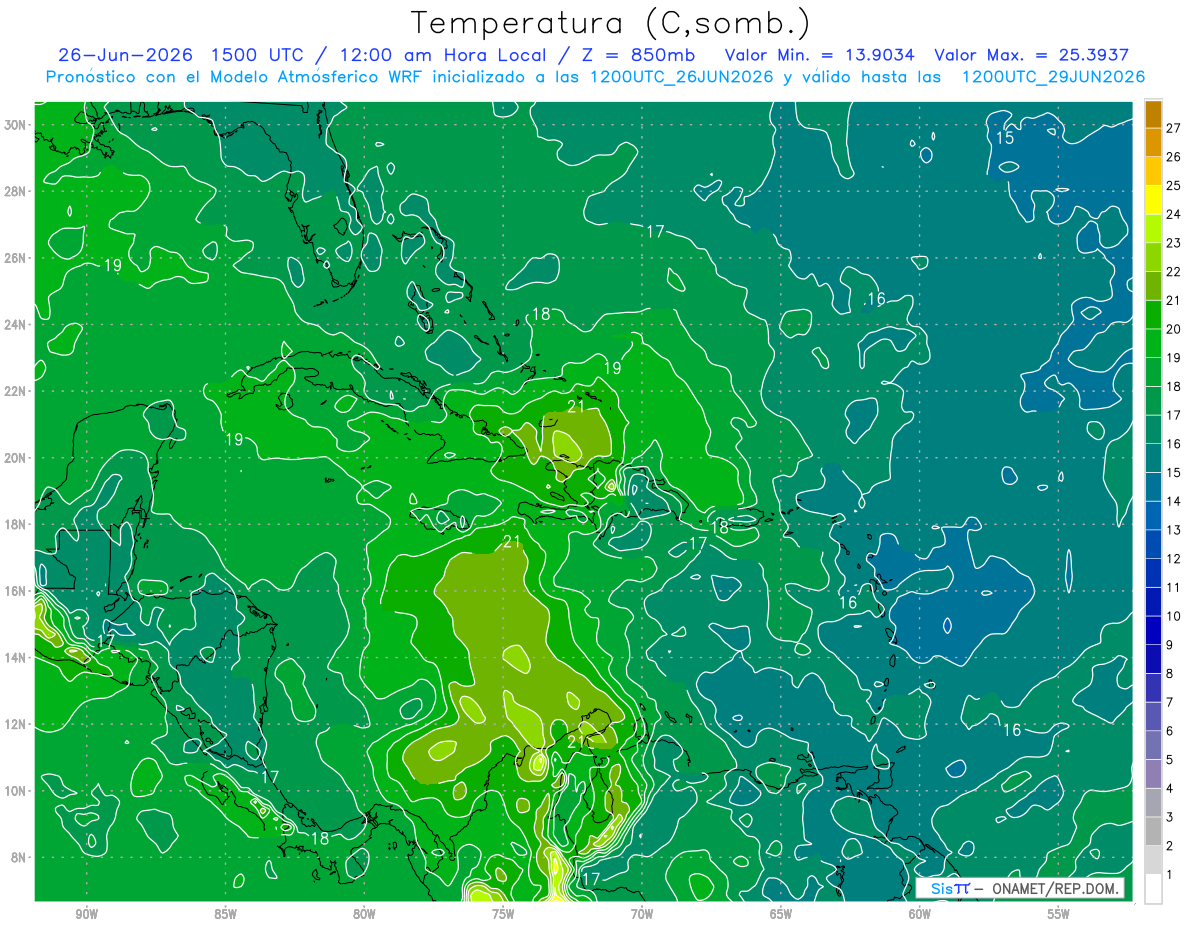Click the "80W" longitude axis label

365,914
